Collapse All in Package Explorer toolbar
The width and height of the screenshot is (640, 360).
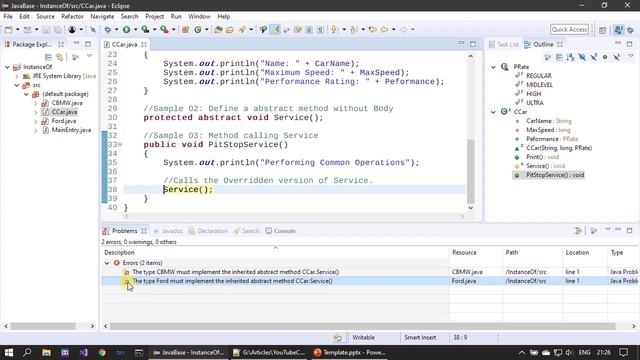pyautogui.click(x=48, y=57)
